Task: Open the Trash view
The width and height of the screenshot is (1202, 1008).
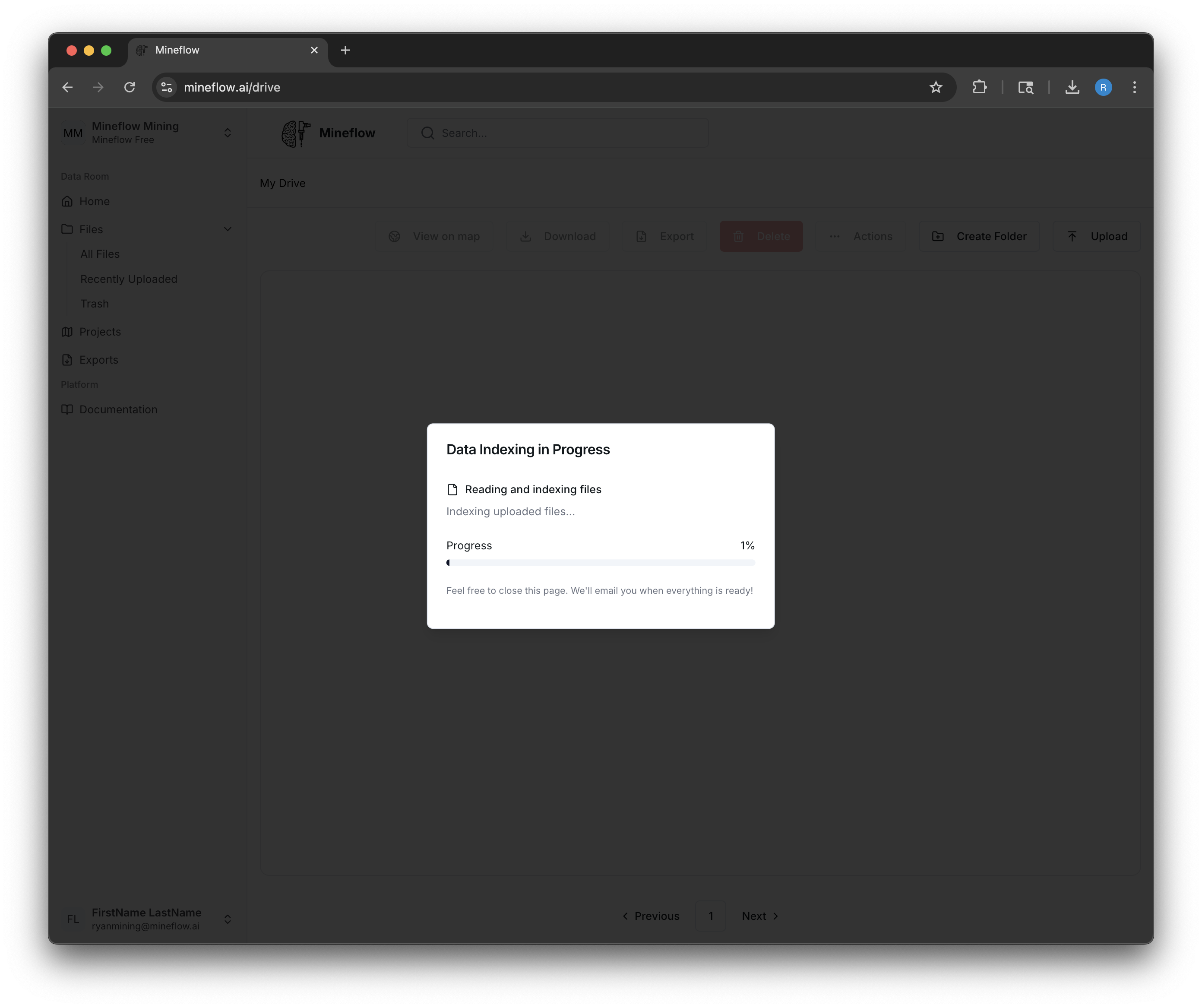Action: tap(95, 303)
